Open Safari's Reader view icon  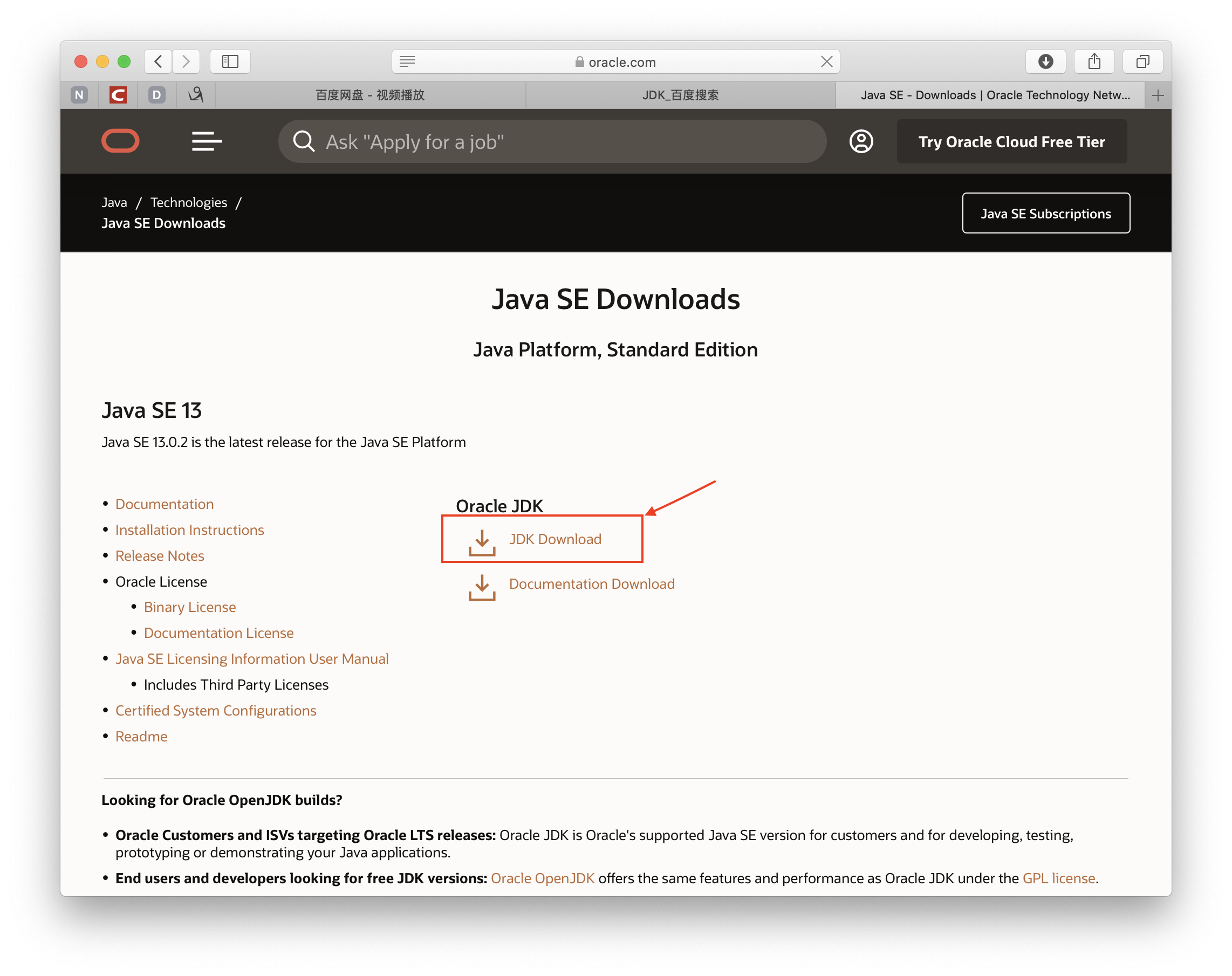pyautogui.click(x=407, y=61)
